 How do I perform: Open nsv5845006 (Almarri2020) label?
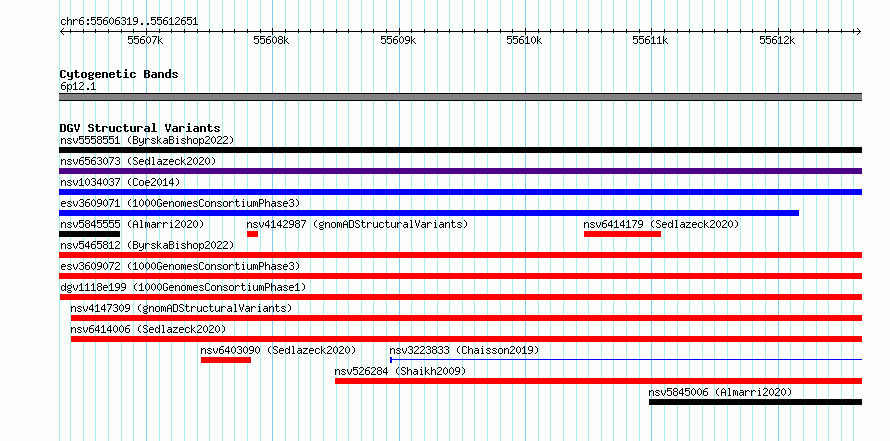click(x=720, y=392)
